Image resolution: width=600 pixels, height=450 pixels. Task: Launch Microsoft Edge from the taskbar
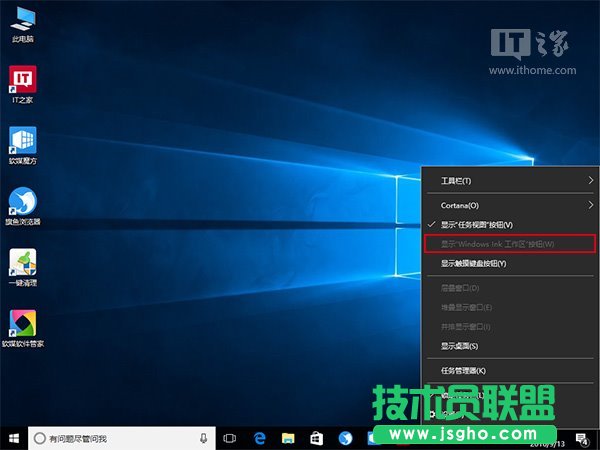click(259, 438)
